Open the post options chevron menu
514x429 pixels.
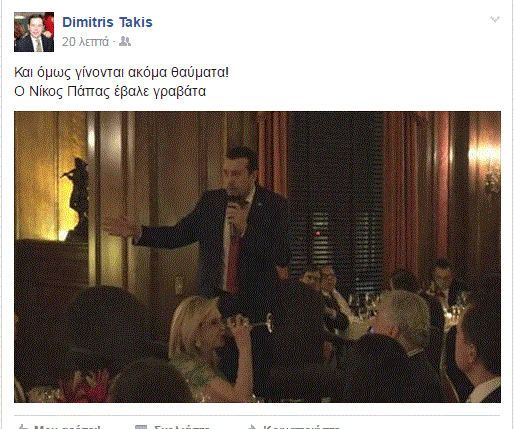click(x=495, y=19)
